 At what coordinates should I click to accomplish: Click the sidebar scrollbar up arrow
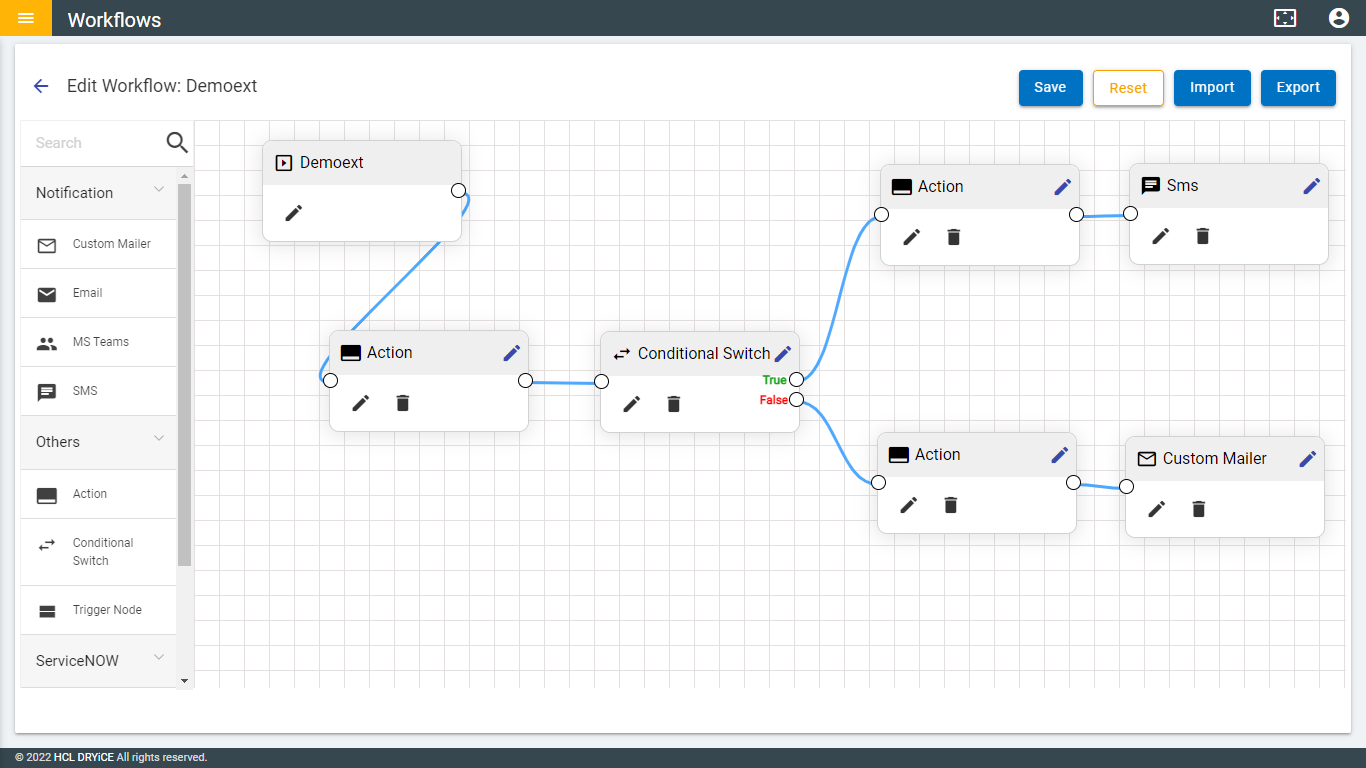click(184, 176)
